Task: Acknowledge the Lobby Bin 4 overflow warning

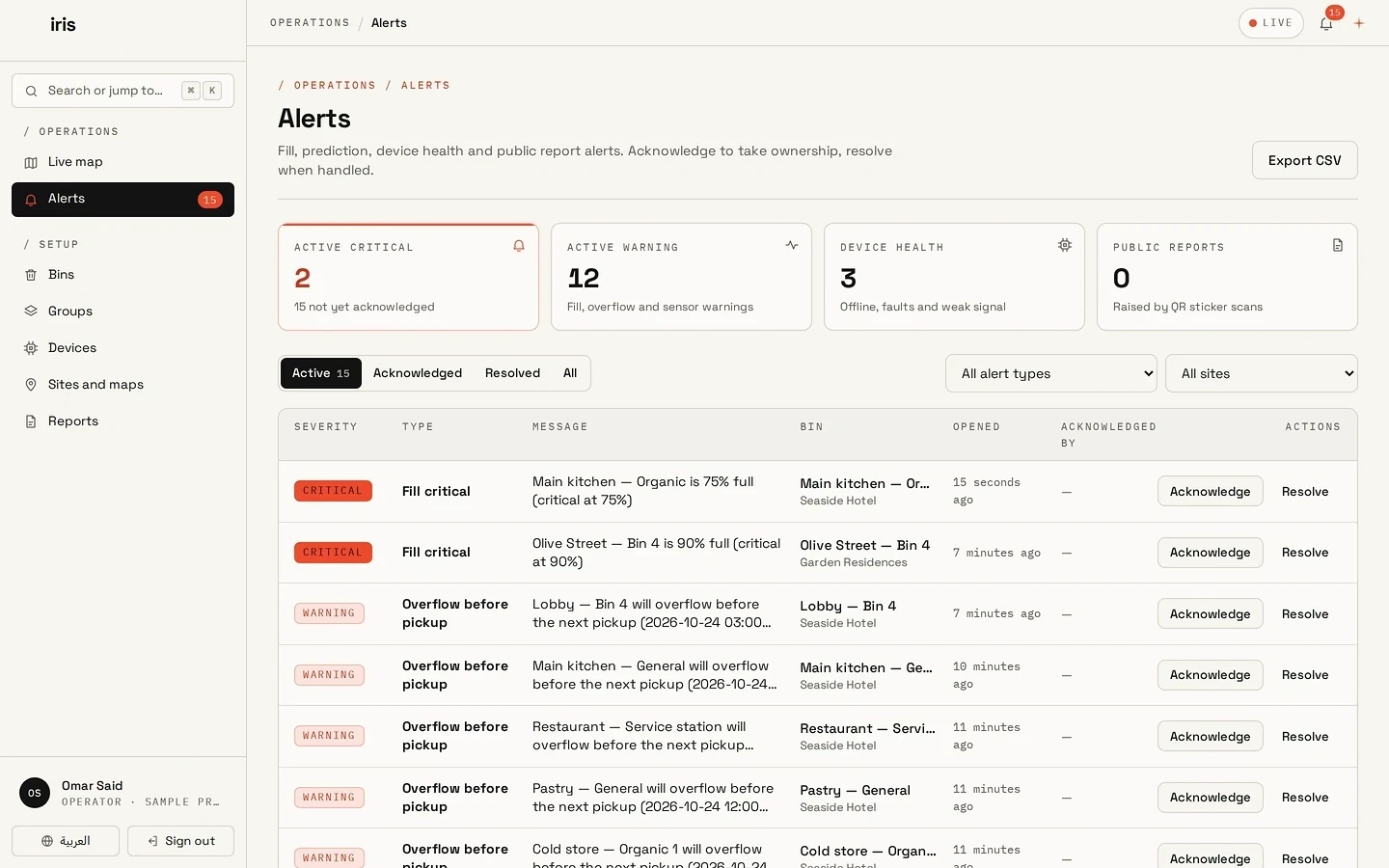Action: click(1210, 614)
